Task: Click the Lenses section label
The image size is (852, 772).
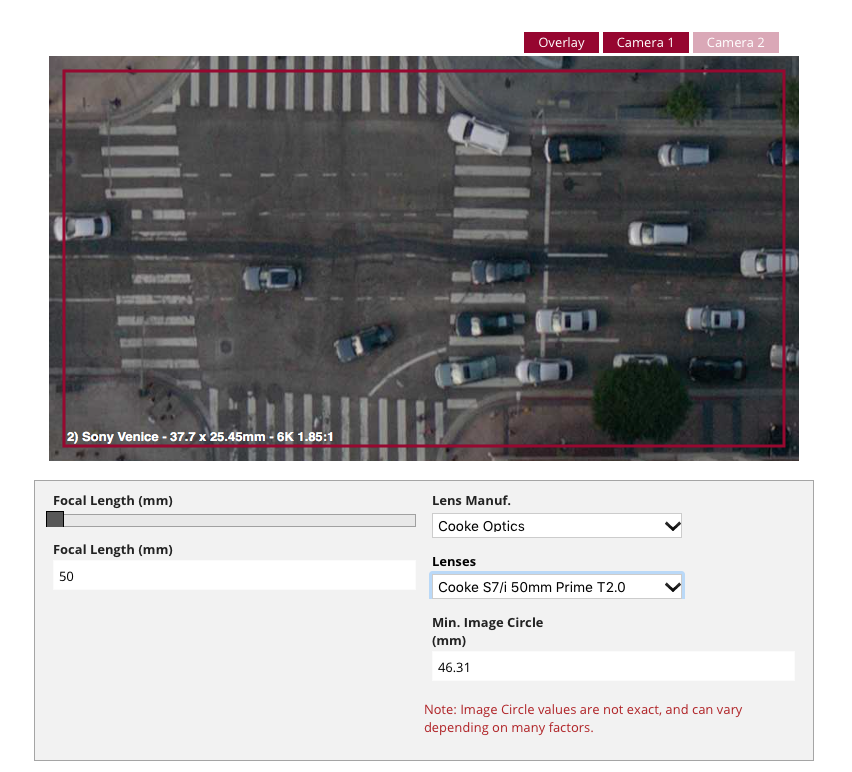Action: click(454, 561)
